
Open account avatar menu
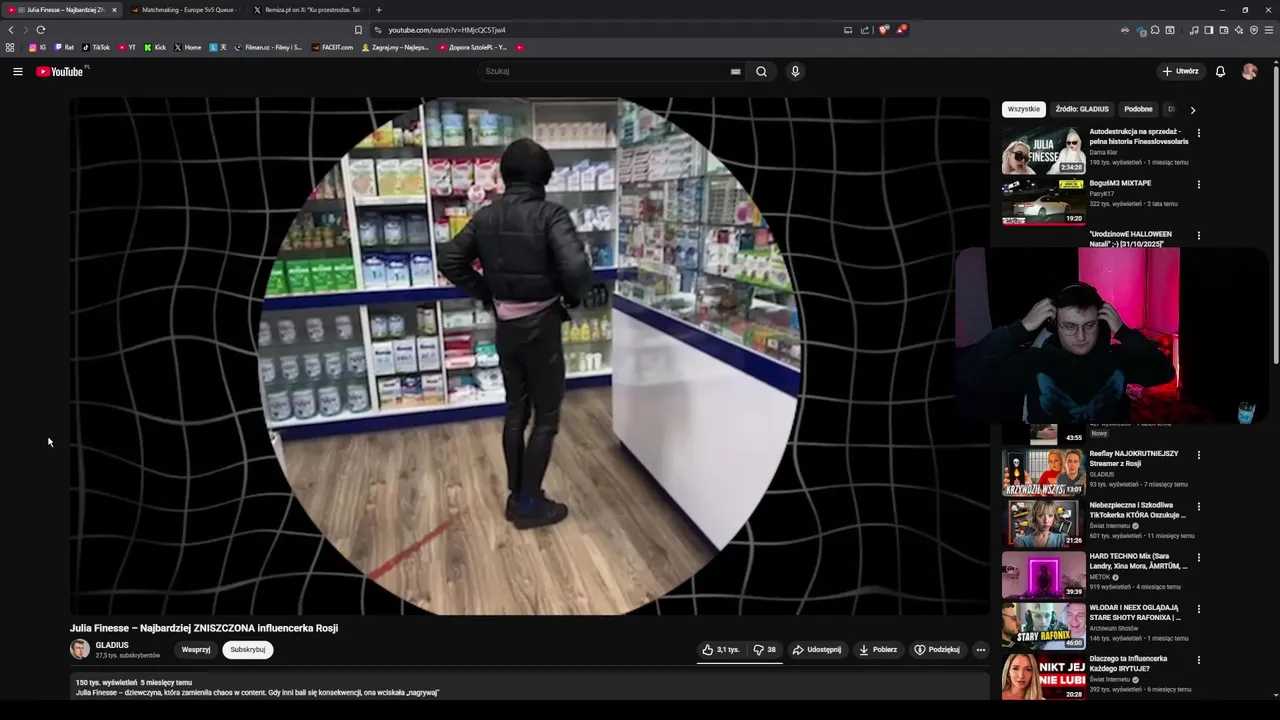point(1249,71)
